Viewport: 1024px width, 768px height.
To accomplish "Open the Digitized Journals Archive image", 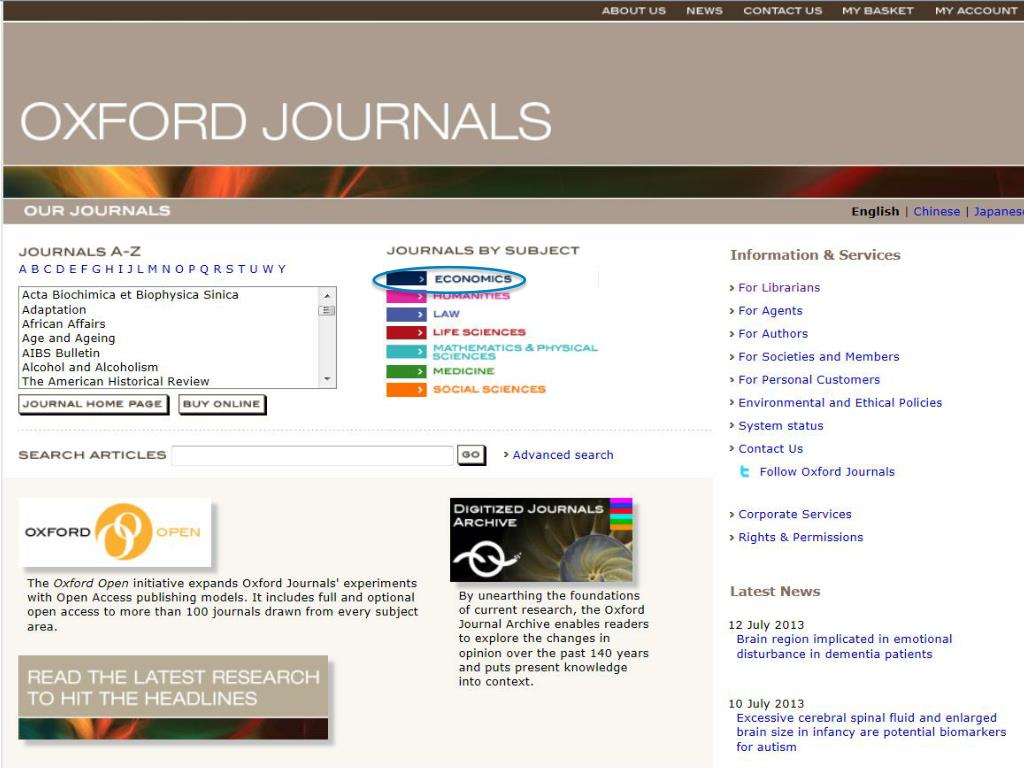I will click(x=541, y=540).
